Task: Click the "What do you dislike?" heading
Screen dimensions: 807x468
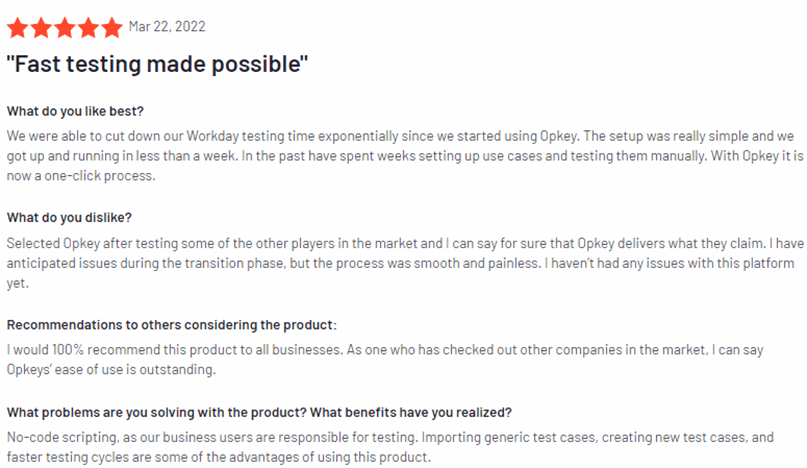Action: click(69, 218)
